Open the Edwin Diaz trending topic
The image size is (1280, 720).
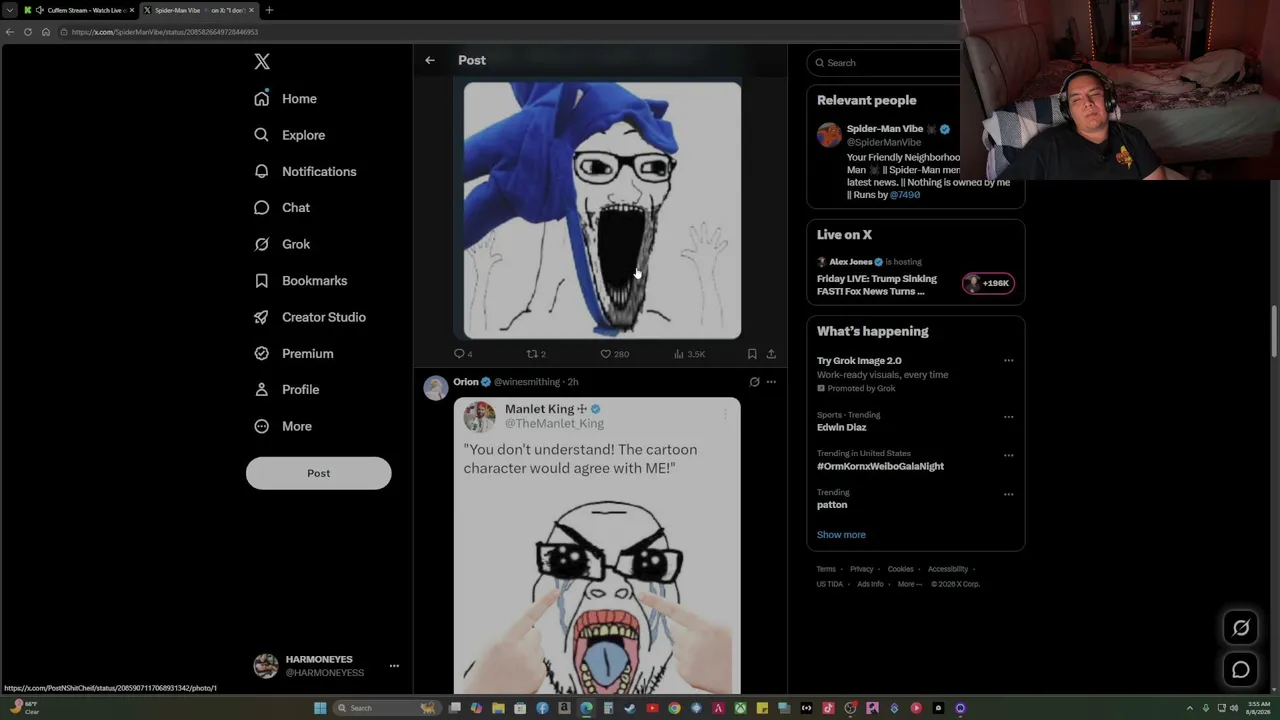pos(842,427)
